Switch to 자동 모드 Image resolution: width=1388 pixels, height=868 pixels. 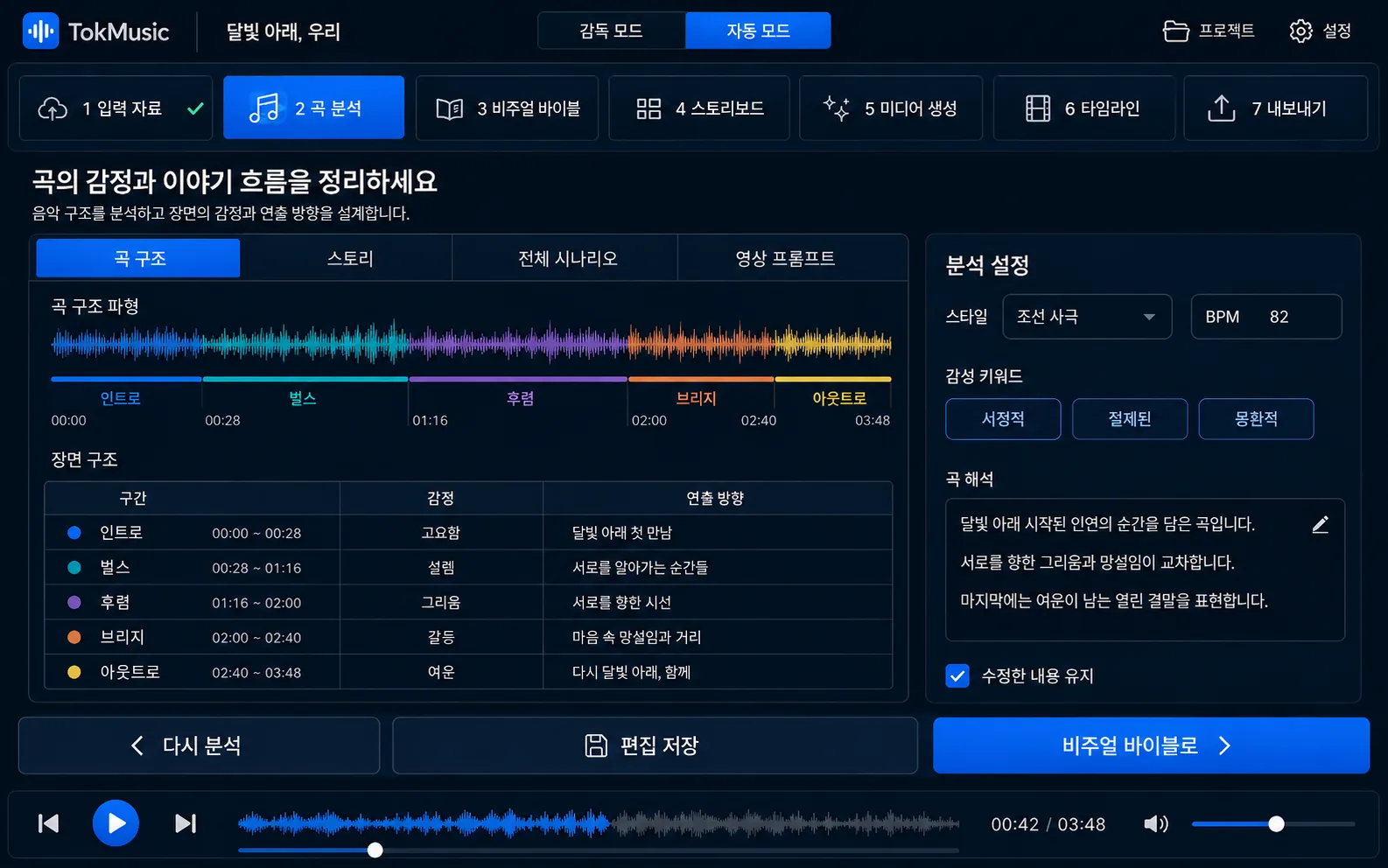[x=758, y=31]
